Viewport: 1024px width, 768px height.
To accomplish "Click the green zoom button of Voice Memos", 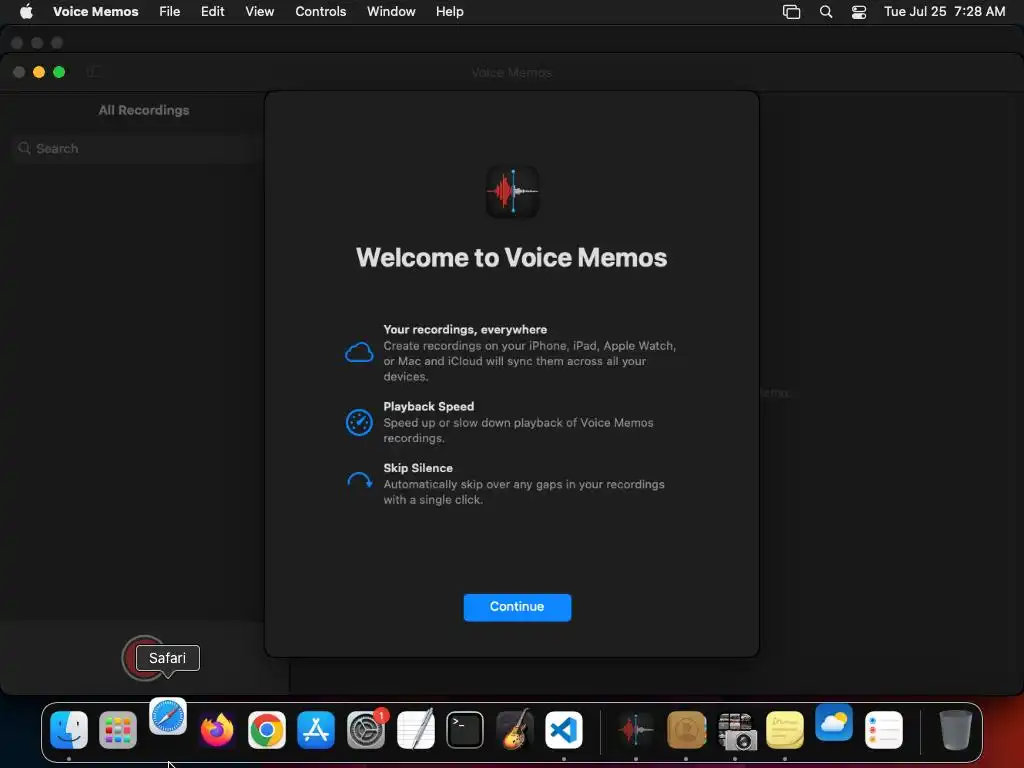I will point(59,72).
